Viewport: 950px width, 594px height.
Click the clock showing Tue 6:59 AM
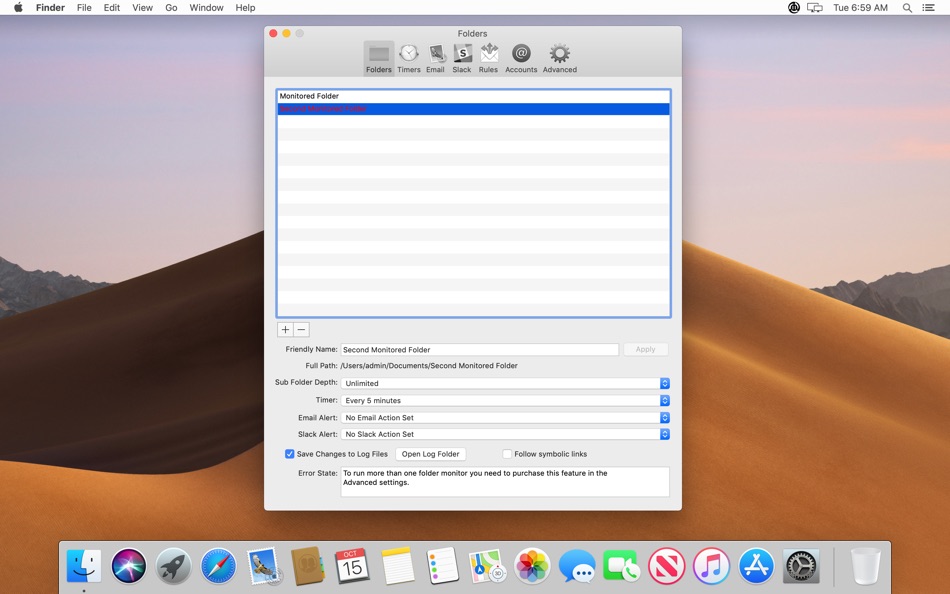pos(860,7)
